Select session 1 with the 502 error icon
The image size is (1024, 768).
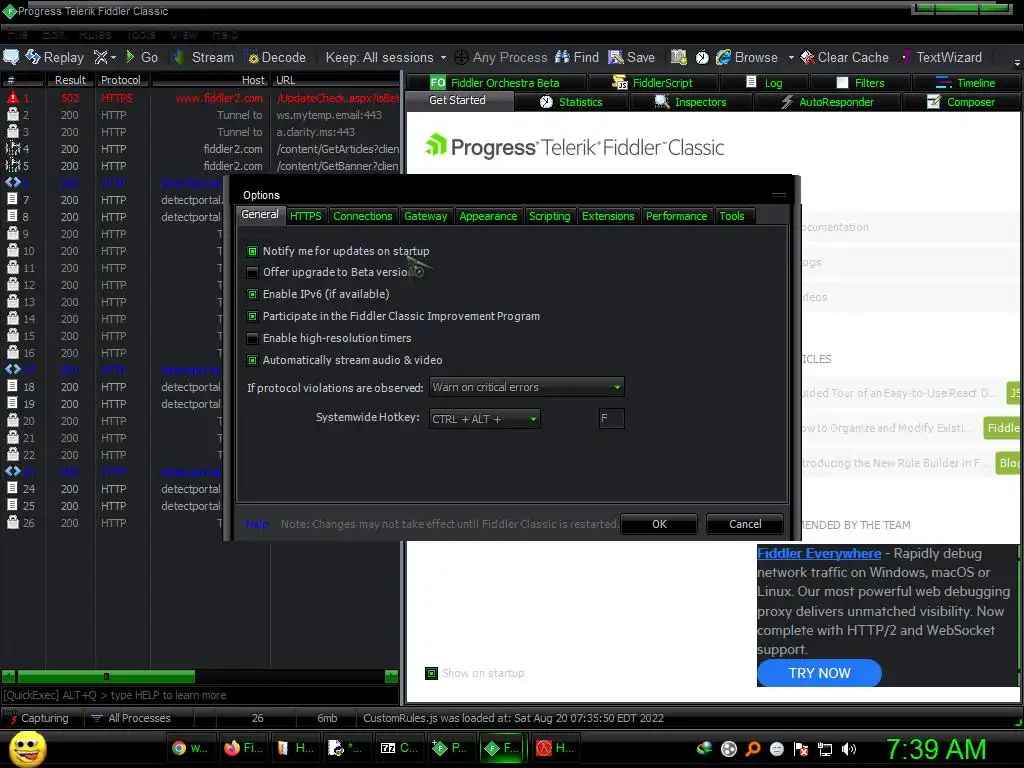coord(12,98)
